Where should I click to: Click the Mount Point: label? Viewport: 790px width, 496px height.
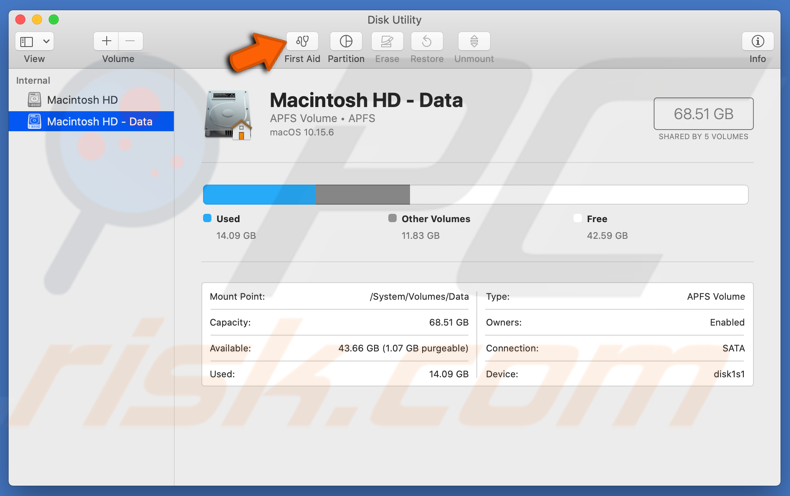click(x=237, y=297)
